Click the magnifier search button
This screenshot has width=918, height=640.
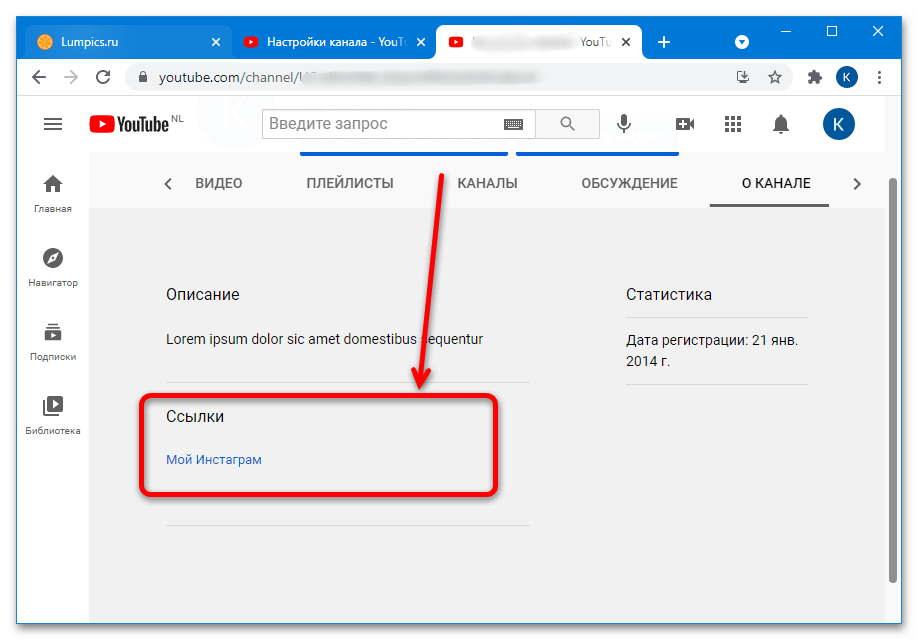567,124
